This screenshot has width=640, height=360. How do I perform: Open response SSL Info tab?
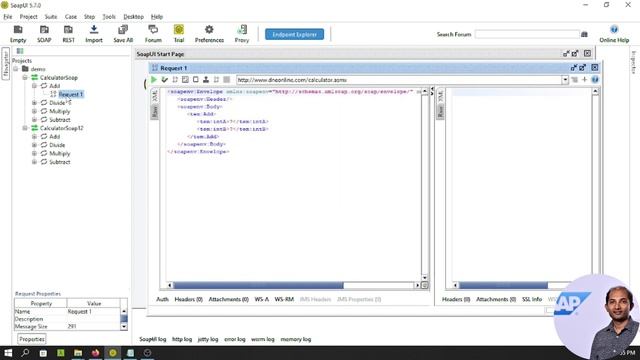coord(532,299)
